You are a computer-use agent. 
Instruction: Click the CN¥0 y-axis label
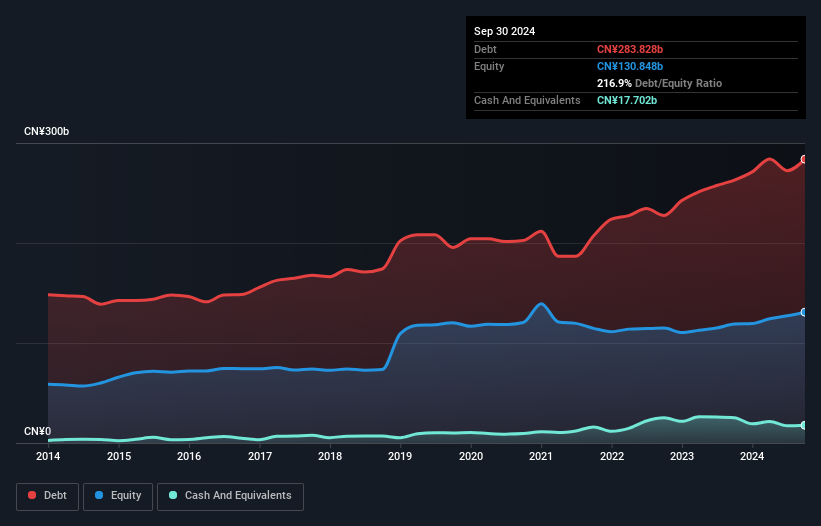(38, 431)
